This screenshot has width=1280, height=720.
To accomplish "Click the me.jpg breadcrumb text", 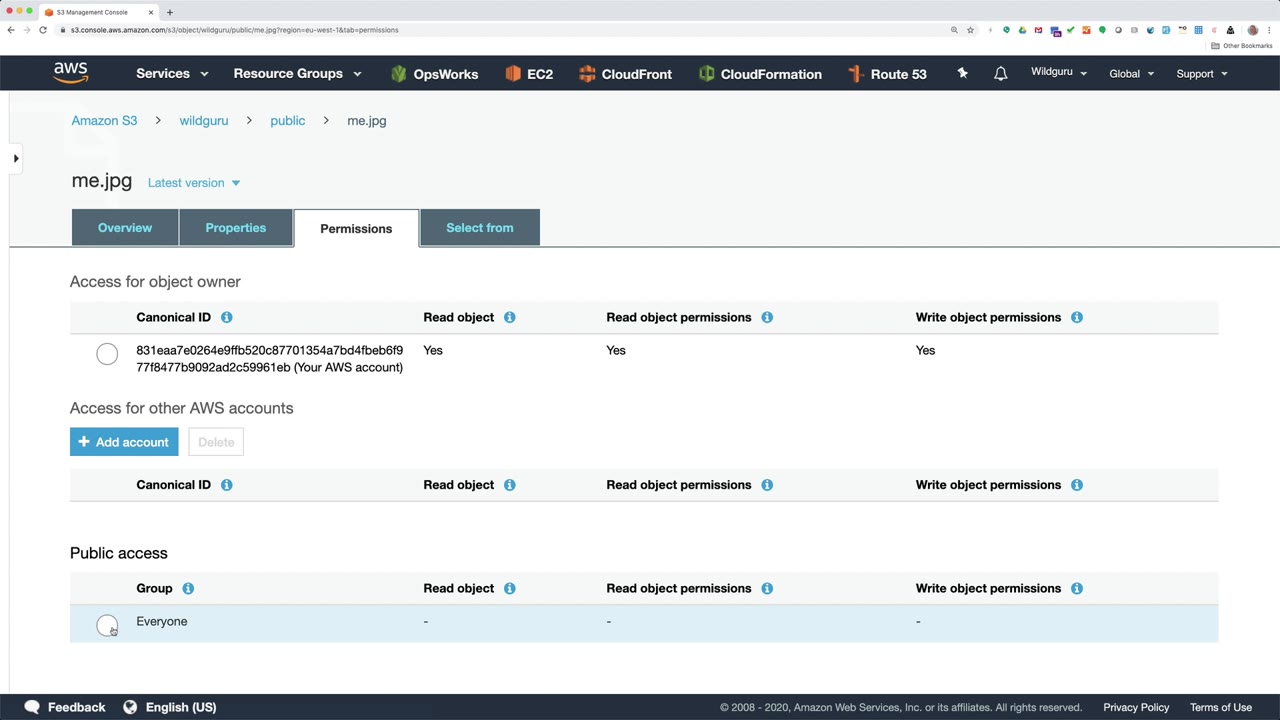I will pos(367,121).
